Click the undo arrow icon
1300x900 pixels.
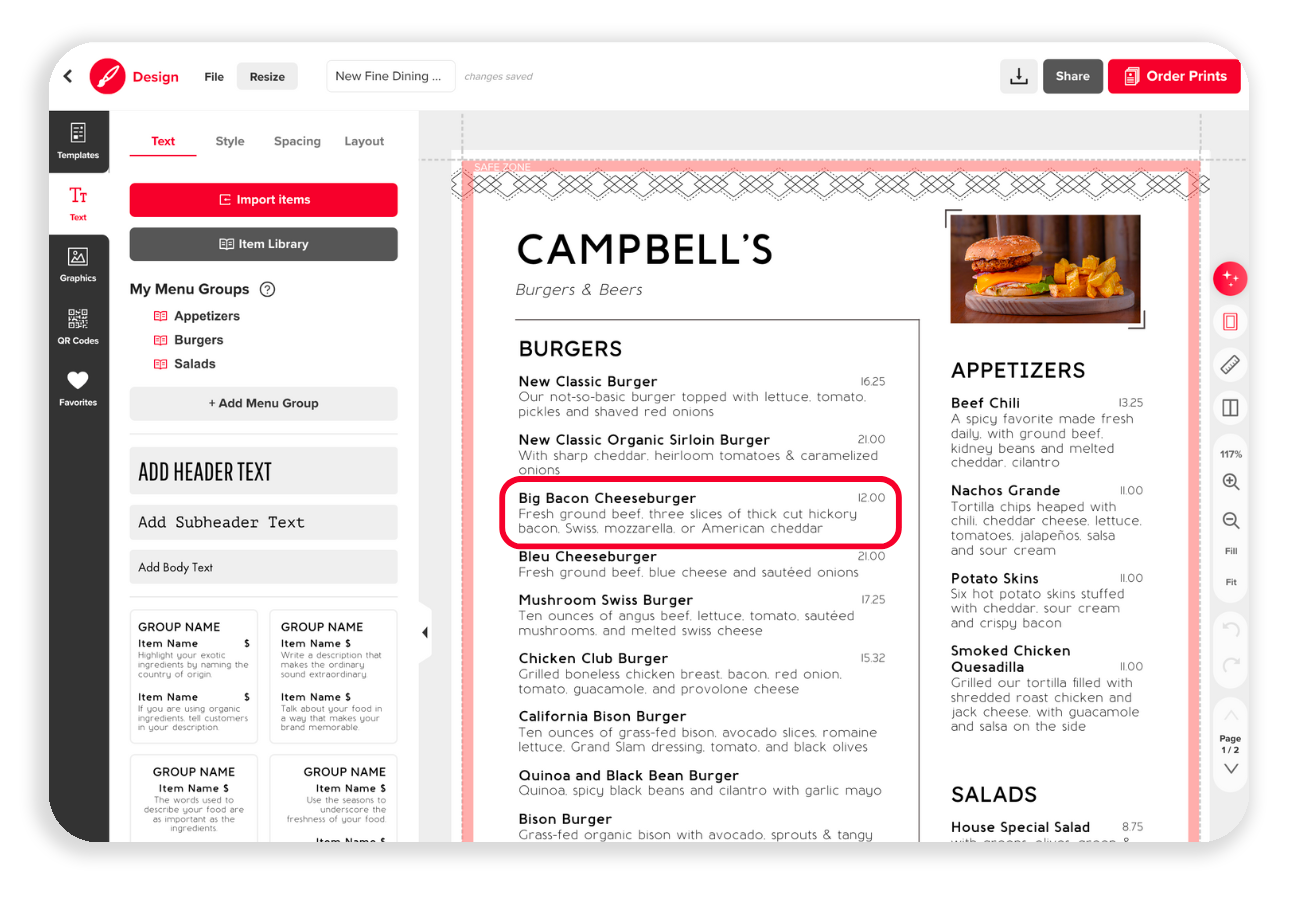coord(1231,630)
